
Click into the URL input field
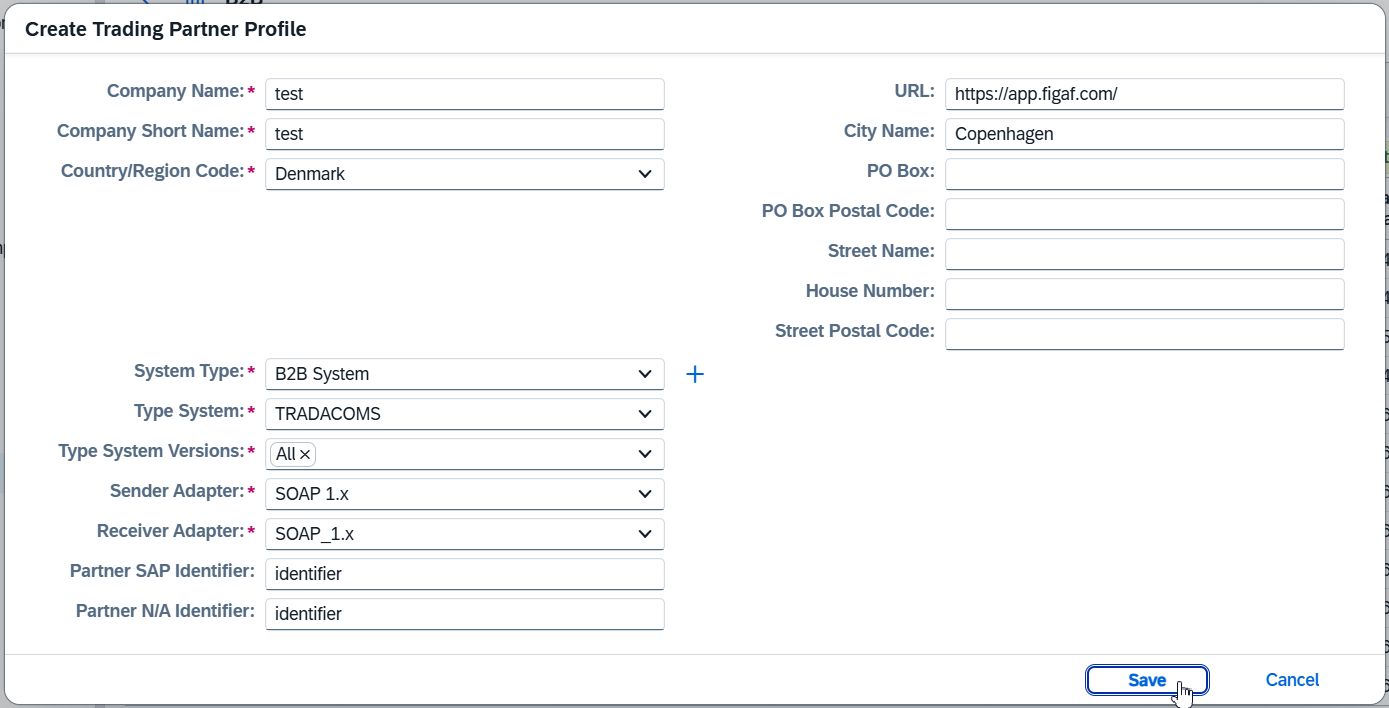pyautogui.click(x=1144, y=94)
